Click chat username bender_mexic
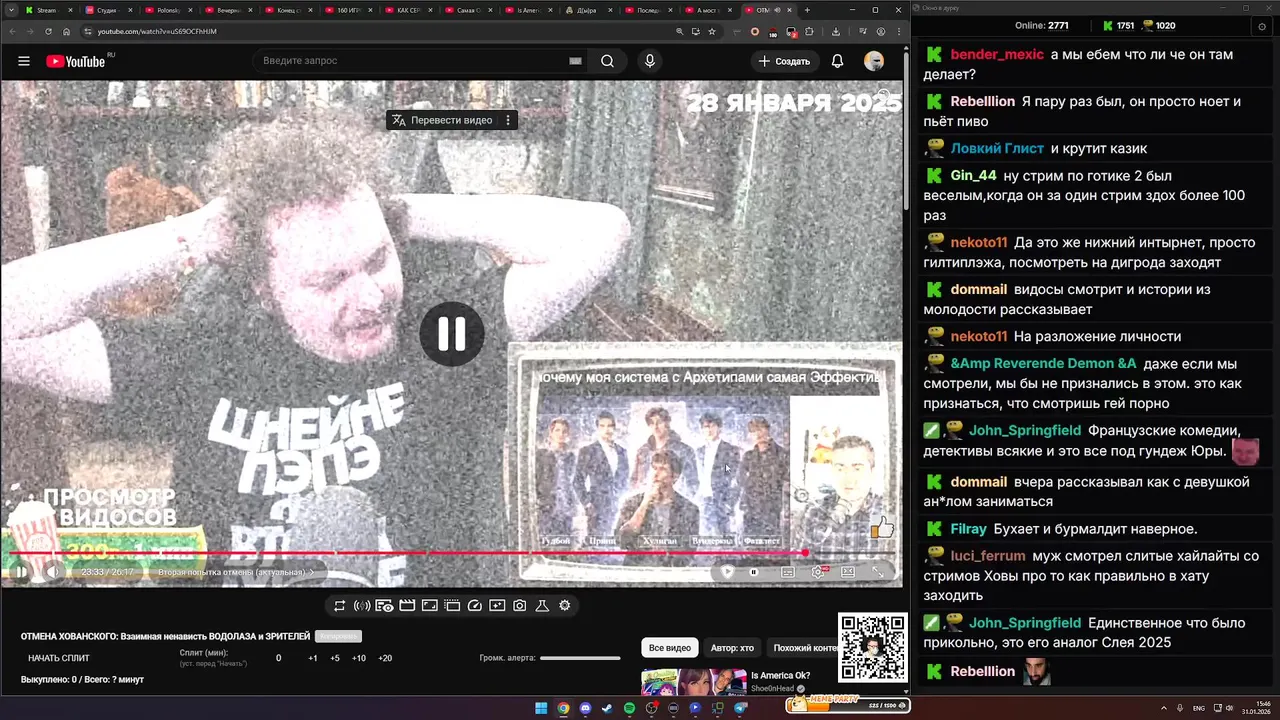The height and width of the screenshot is (720, 1280). pyautogui.click(x=997, y=55)
